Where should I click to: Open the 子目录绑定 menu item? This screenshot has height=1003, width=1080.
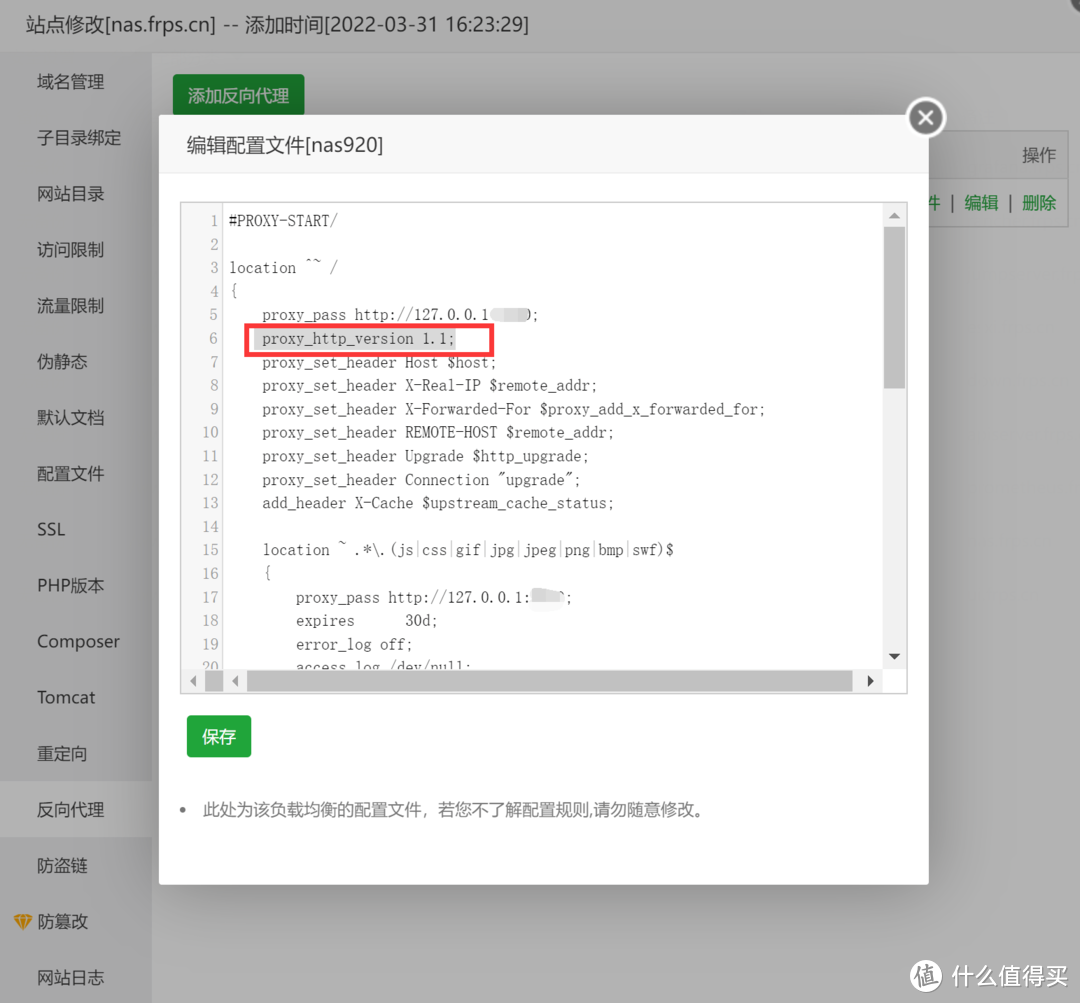[79, 138]
